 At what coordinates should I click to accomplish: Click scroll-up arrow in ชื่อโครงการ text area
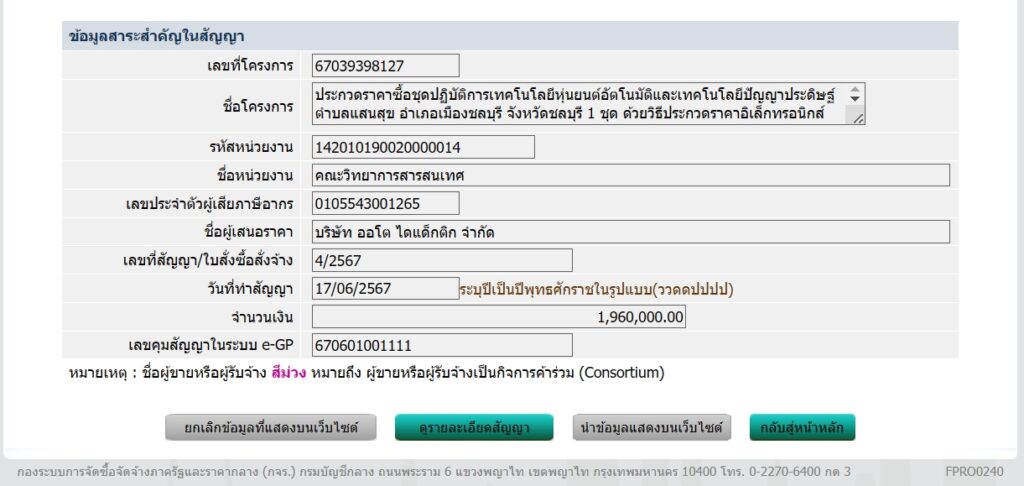[854, 92]
